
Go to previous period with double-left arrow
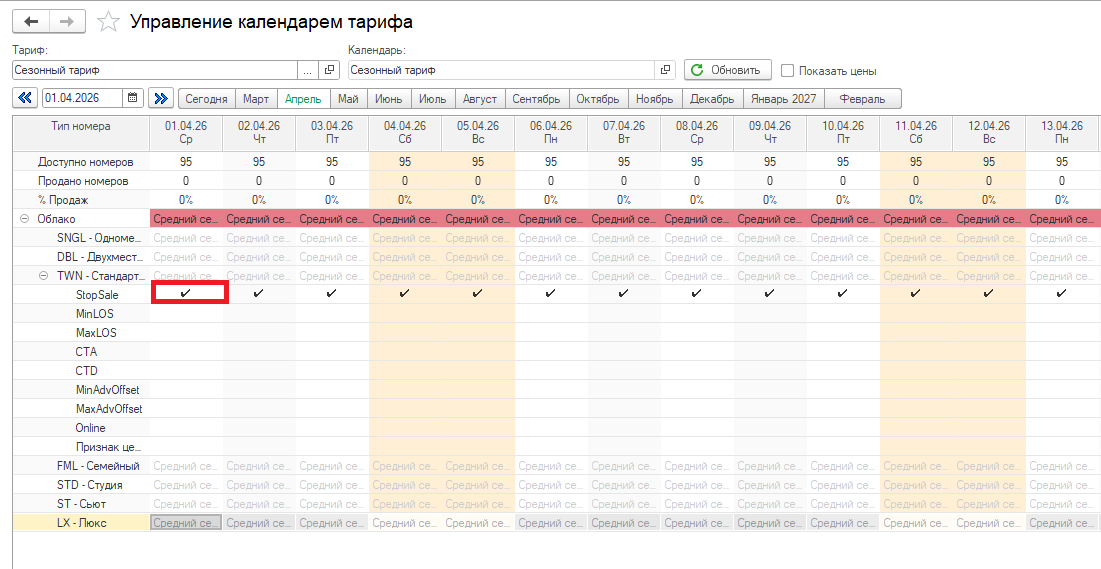point(25,98)
